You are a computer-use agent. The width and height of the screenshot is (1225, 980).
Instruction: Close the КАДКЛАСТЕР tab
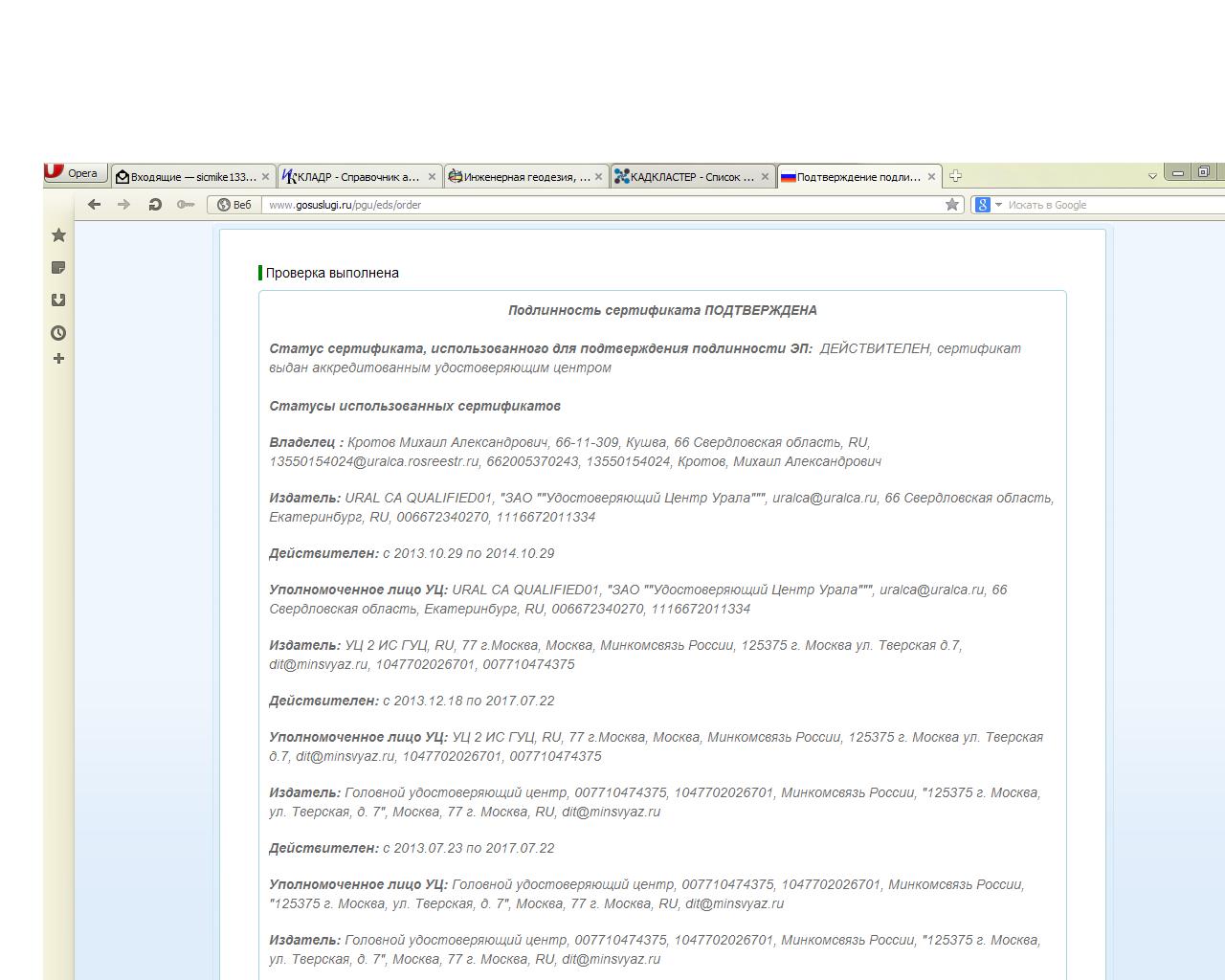[765, 177]
